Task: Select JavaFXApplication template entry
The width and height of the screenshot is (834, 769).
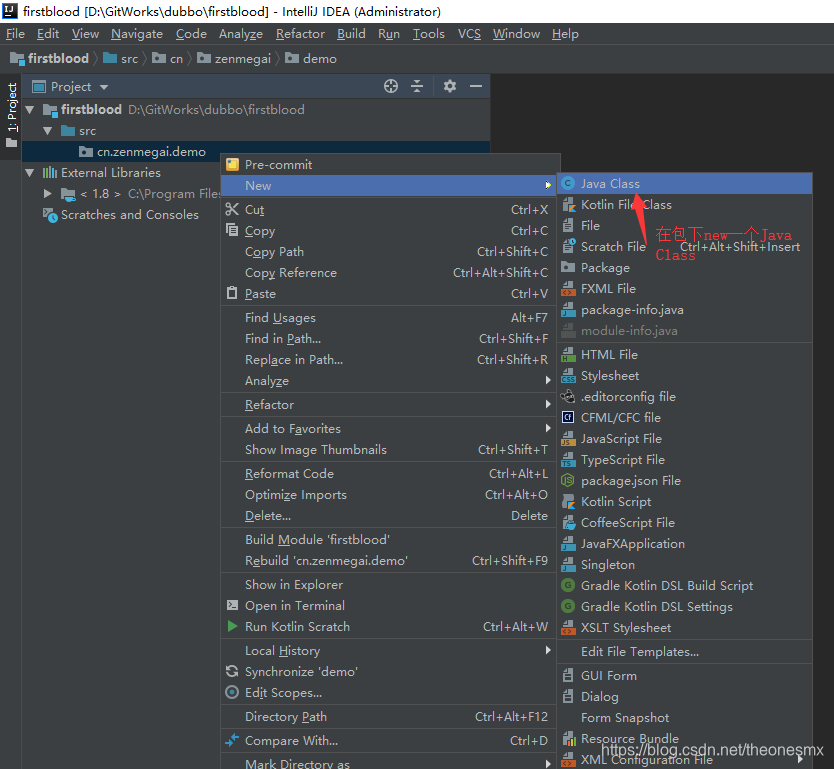Action: tap(685, 544)
